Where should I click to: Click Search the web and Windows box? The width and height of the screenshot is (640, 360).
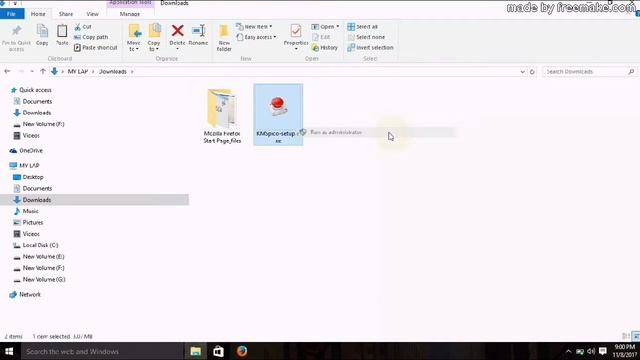pyautogui.click(x=102, y=351)
